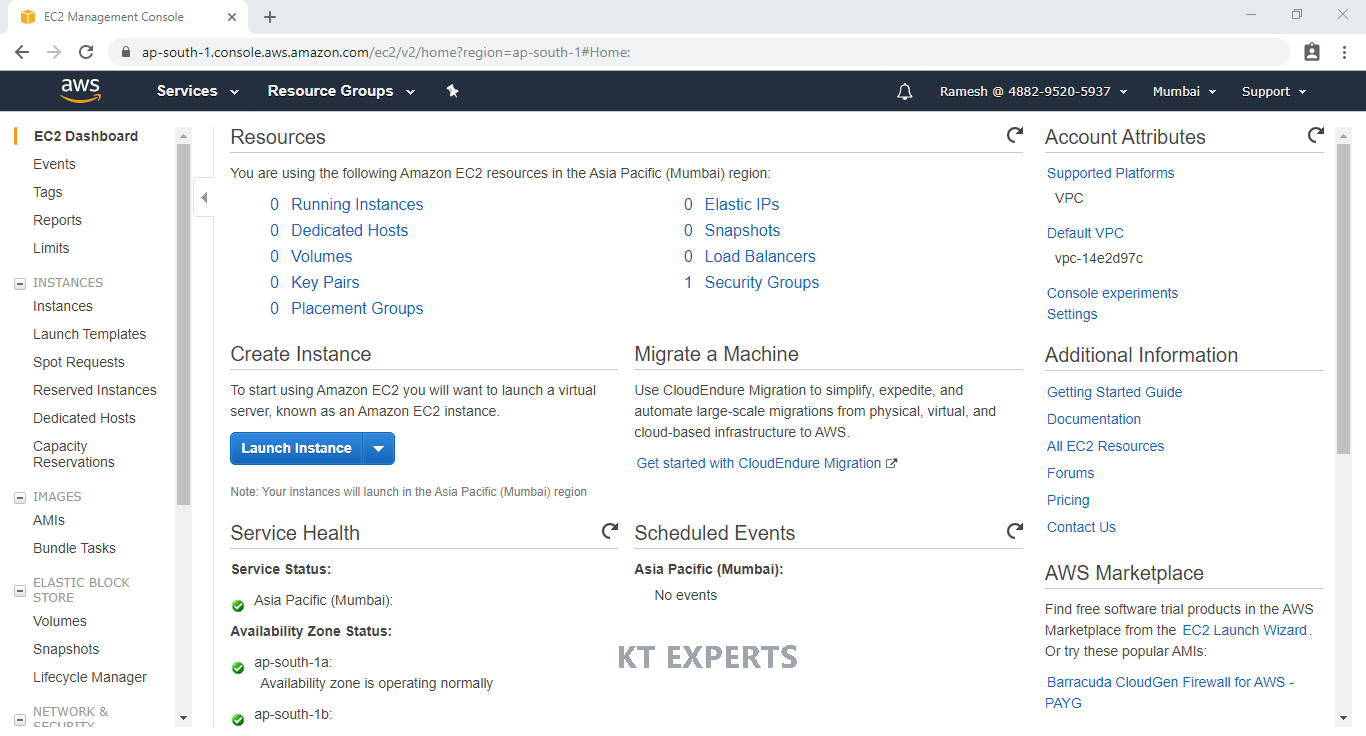Open the Support dropdown menu
The height and width of the screenshot is (736, 1366).
click(x=1274, y=92)
